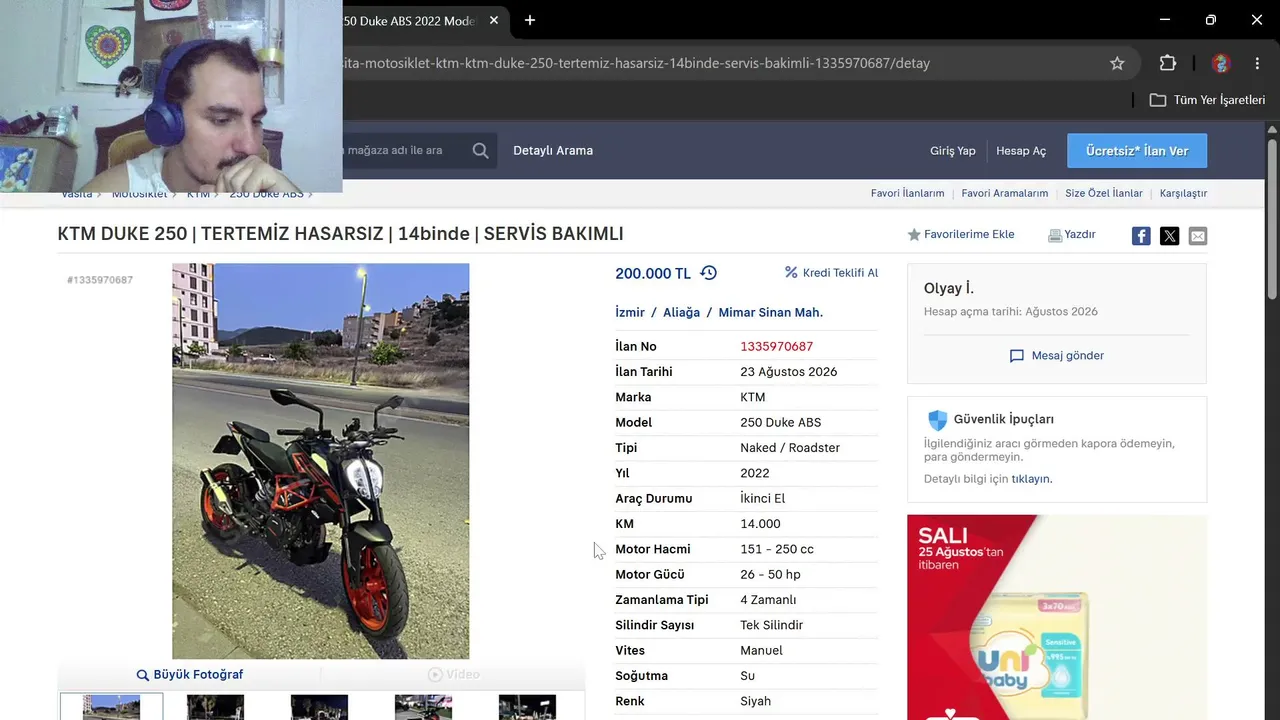
Task: Click the 200.000 TL price
Action: point(653,273)
